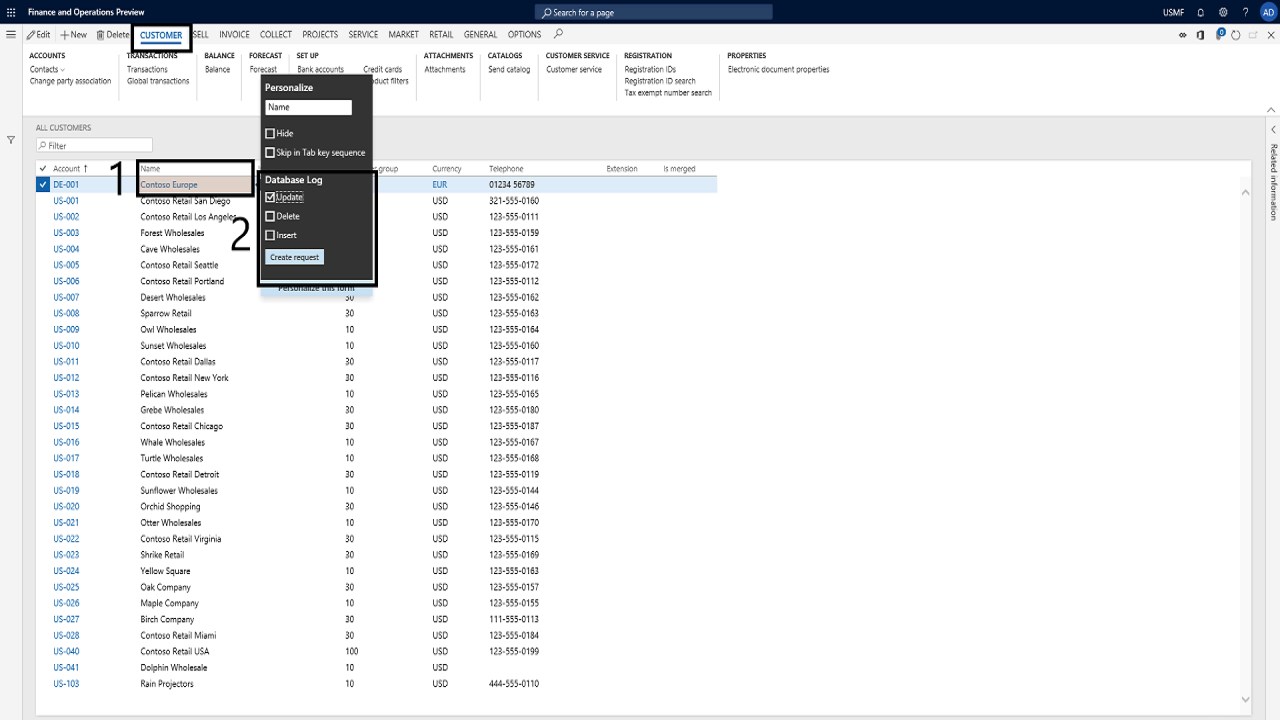The width and height of the screenshot is (1280, 720).
Task: Select the Contoso Europe name cell
Action: click(195, 184)
